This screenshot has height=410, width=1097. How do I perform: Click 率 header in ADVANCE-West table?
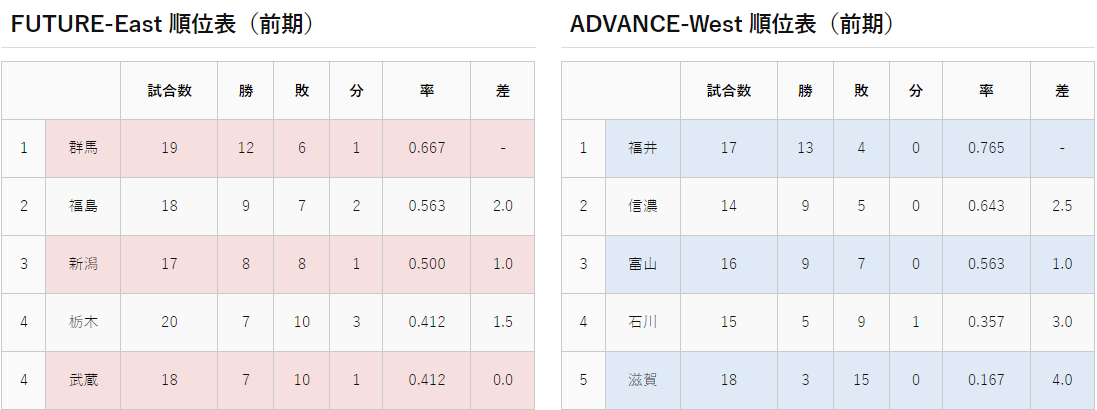(986, 91)
